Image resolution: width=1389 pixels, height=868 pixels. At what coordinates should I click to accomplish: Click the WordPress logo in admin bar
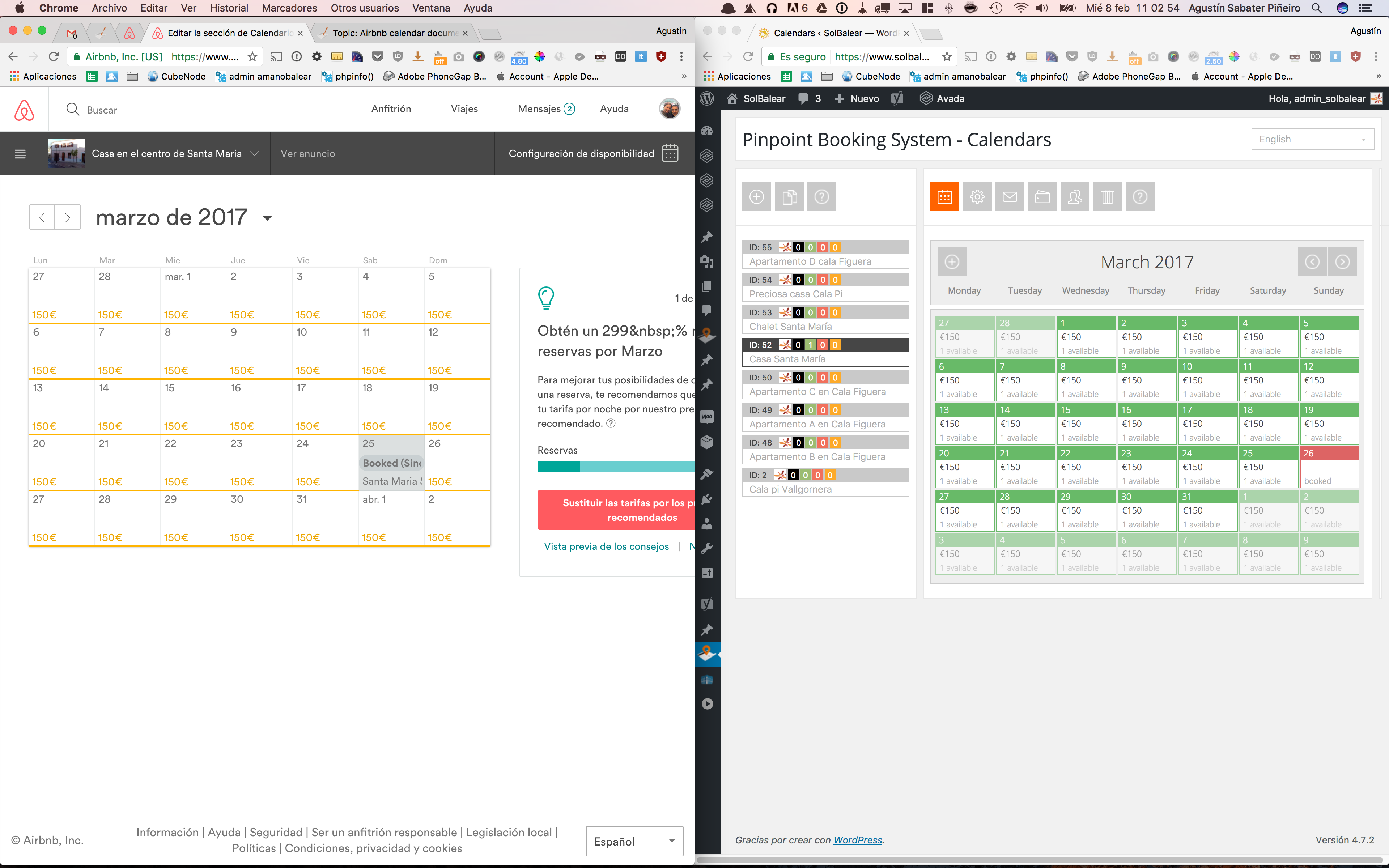(707, 98)
